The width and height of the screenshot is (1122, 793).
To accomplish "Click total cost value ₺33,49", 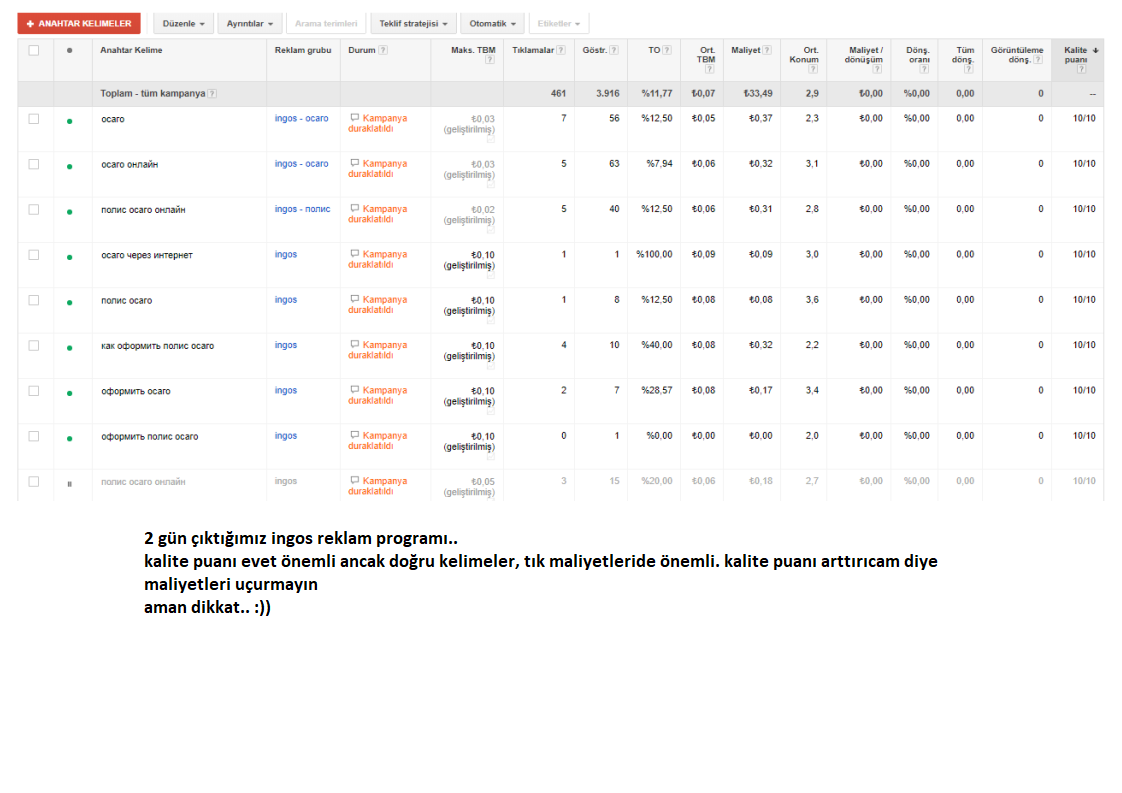I will tap(758, 94).
